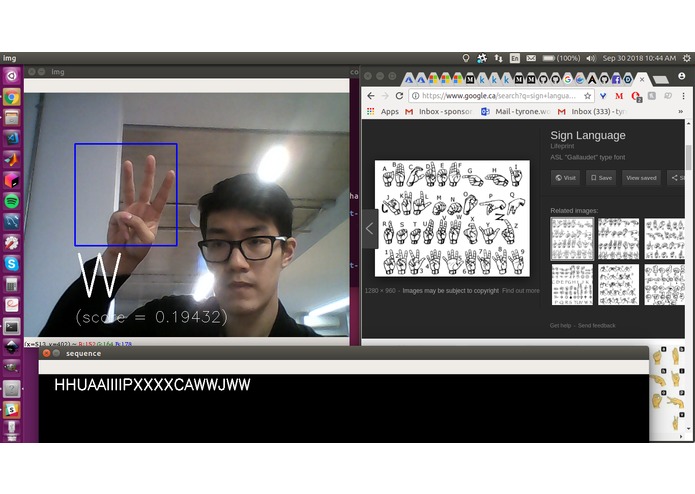695x494 pixels.
Task: Open the Terminal from the dock
Action: pyautogui.click(x=12, y=327)
